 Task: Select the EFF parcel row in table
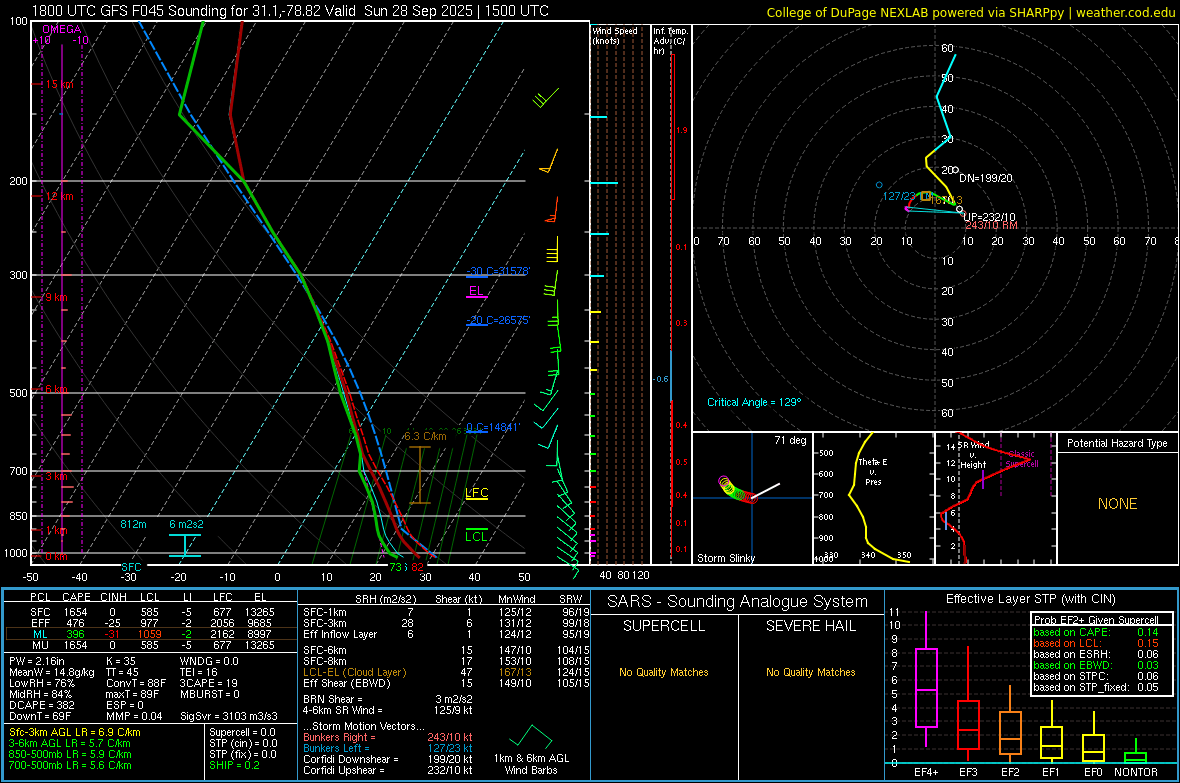pos(150,623)
